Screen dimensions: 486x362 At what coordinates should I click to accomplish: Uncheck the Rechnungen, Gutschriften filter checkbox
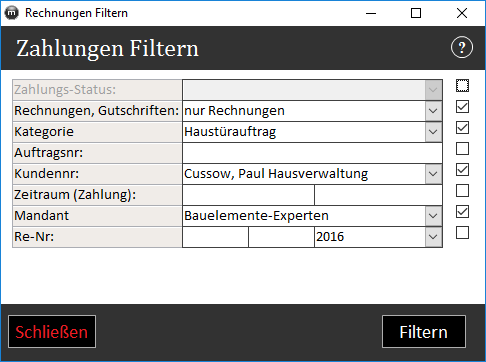[462, 107]
